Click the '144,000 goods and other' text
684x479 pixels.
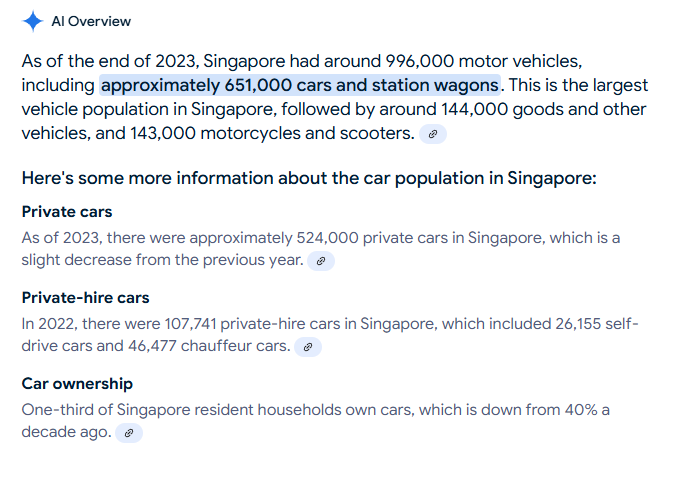[543, 109]
